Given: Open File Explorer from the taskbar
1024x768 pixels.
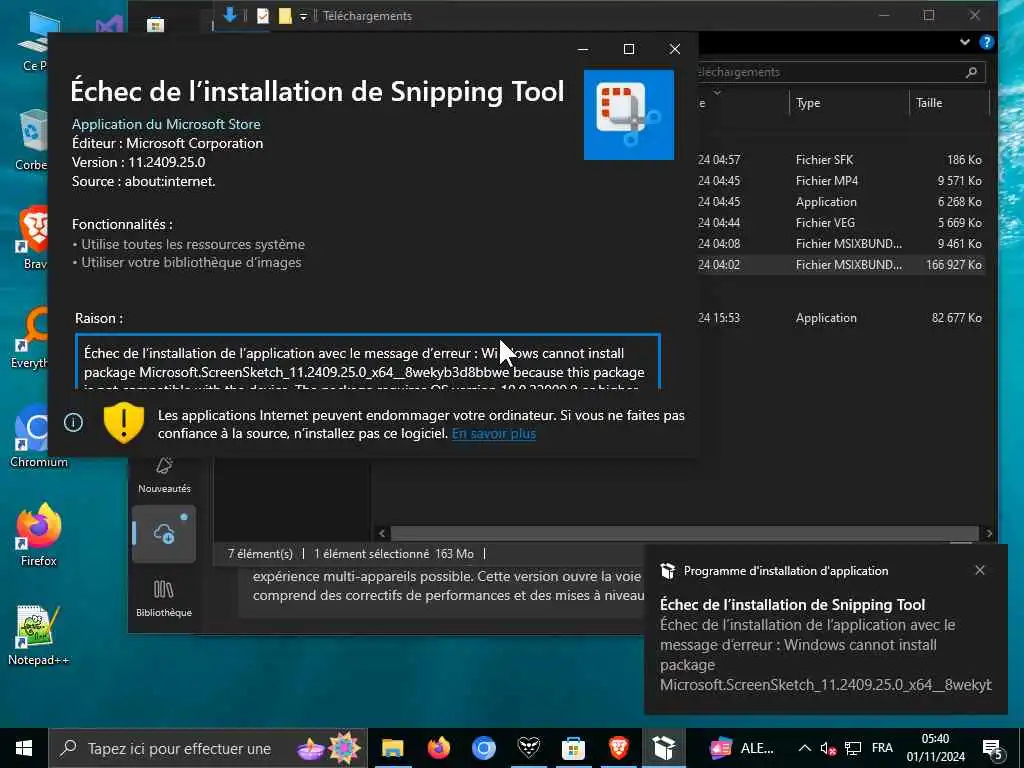Looking at the screenshot, I should click(x=392, y=748).
